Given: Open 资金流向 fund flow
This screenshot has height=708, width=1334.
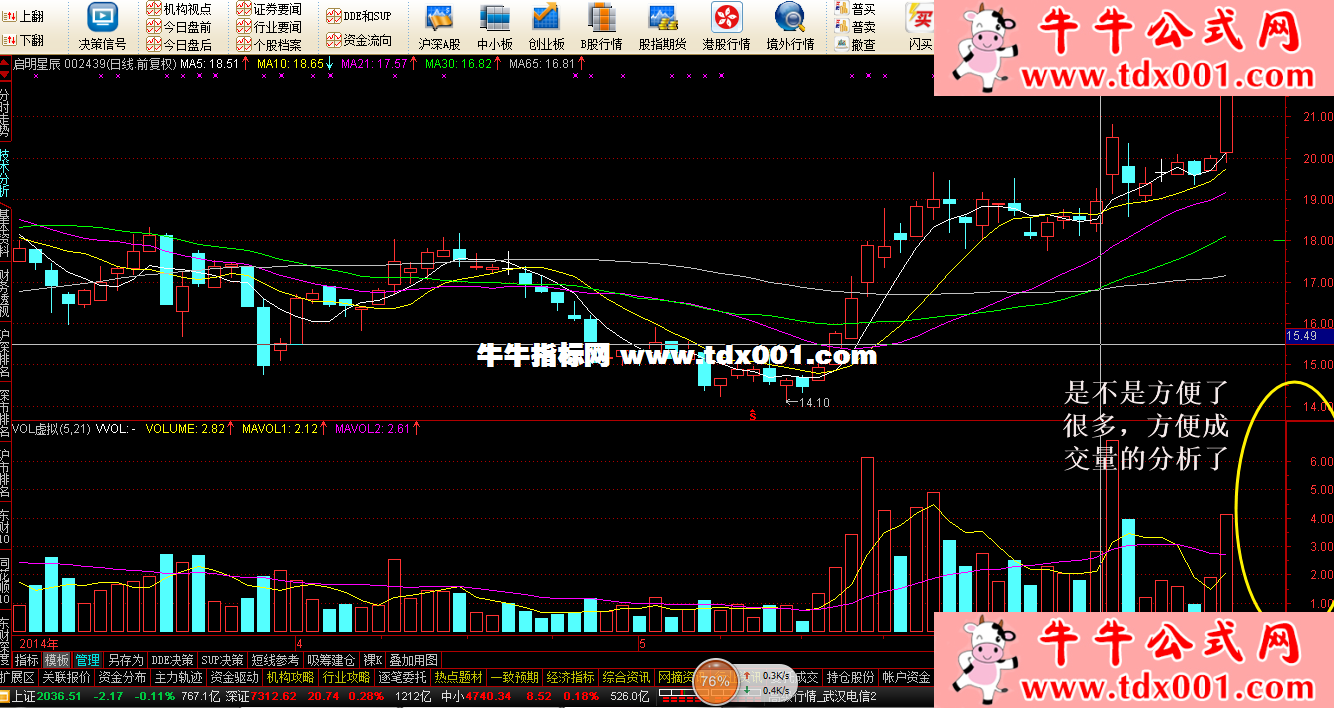Looking at the screenshot, I should click(x=360, y=41).
